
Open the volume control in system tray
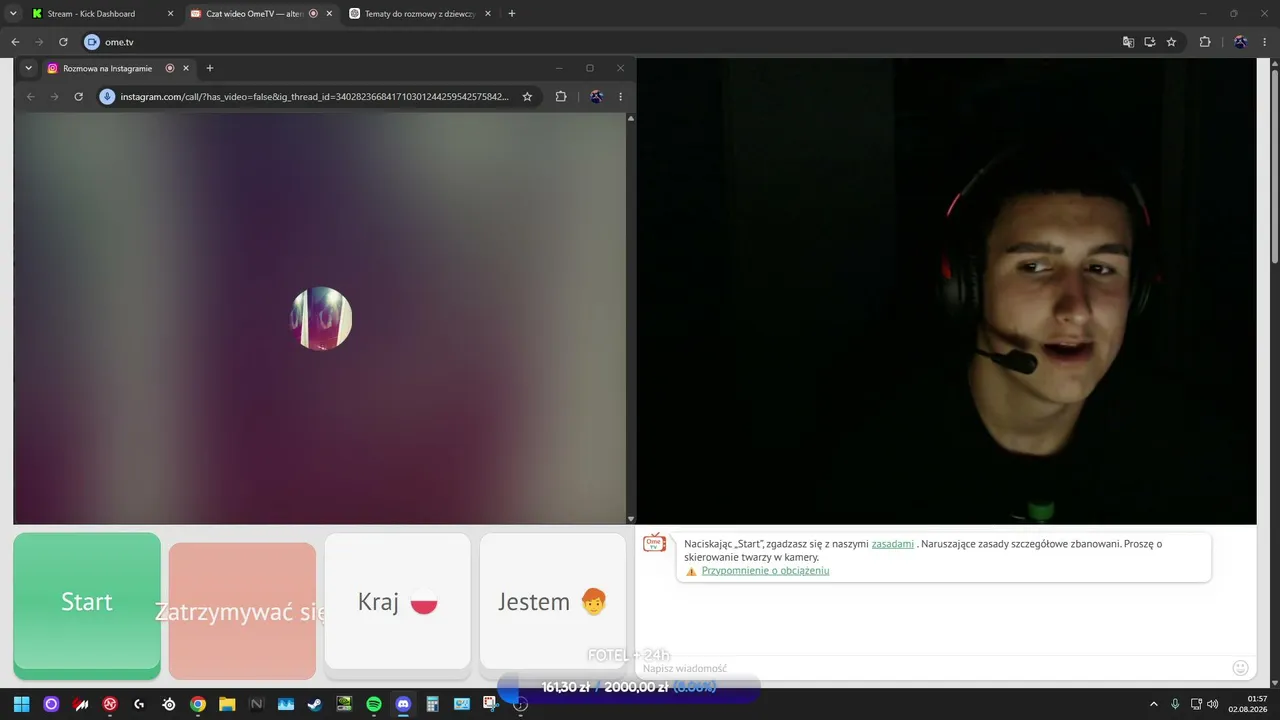pos(1213,704)
